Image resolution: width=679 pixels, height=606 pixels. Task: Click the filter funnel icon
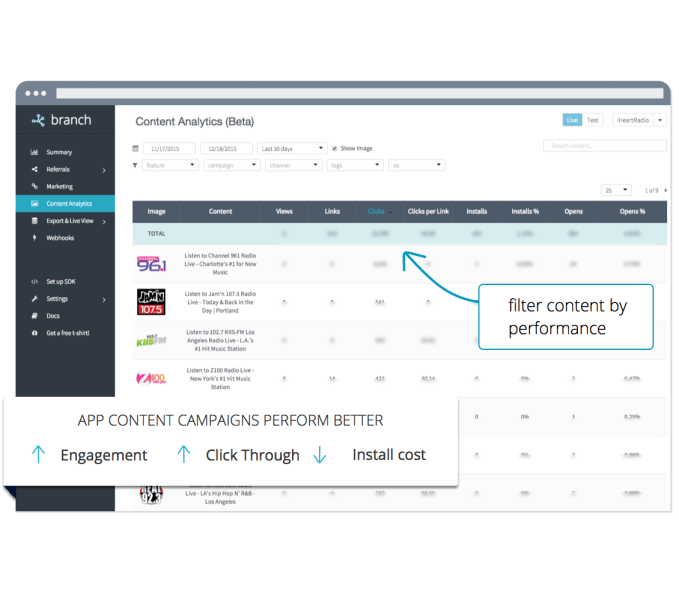pyautogui.click(x=135, y=165)
